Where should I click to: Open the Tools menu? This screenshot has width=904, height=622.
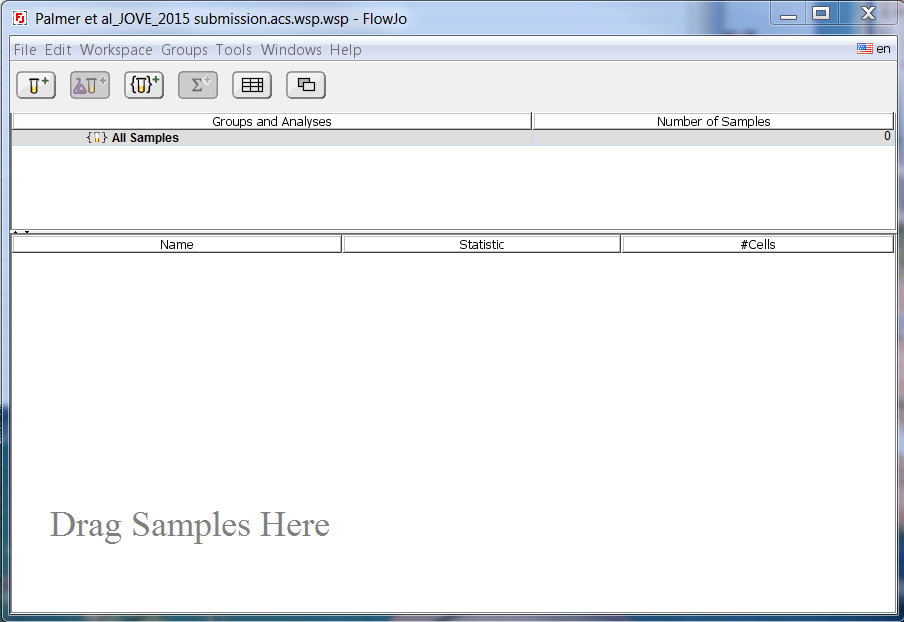click(x=234, y=50)
